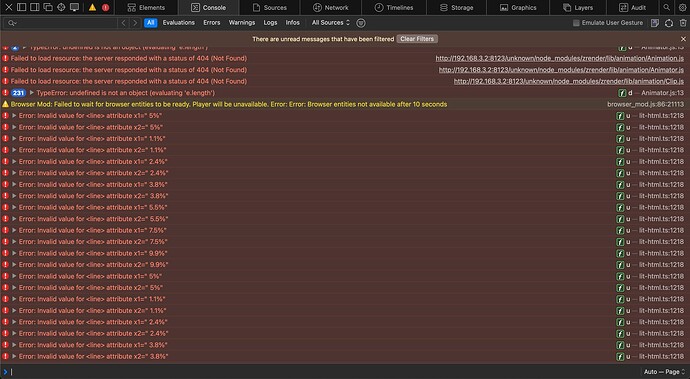Viewport: 690px width, 379px height.
Task: Open the Storage tab
Action: pyautogui.click(x=456, y=7)
